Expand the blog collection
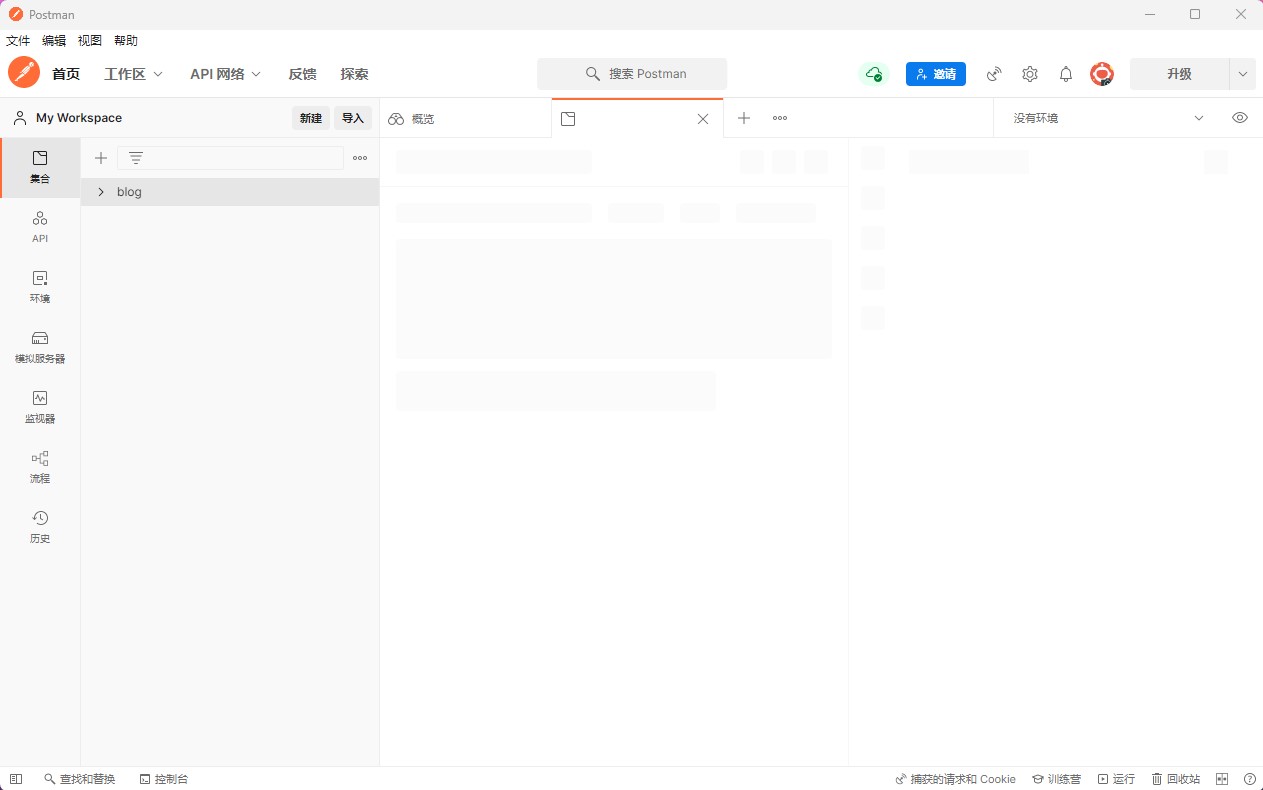Image resolution: width=1263 pixels, height=790 pixels. pyautogui.click(x=101, y=192)
